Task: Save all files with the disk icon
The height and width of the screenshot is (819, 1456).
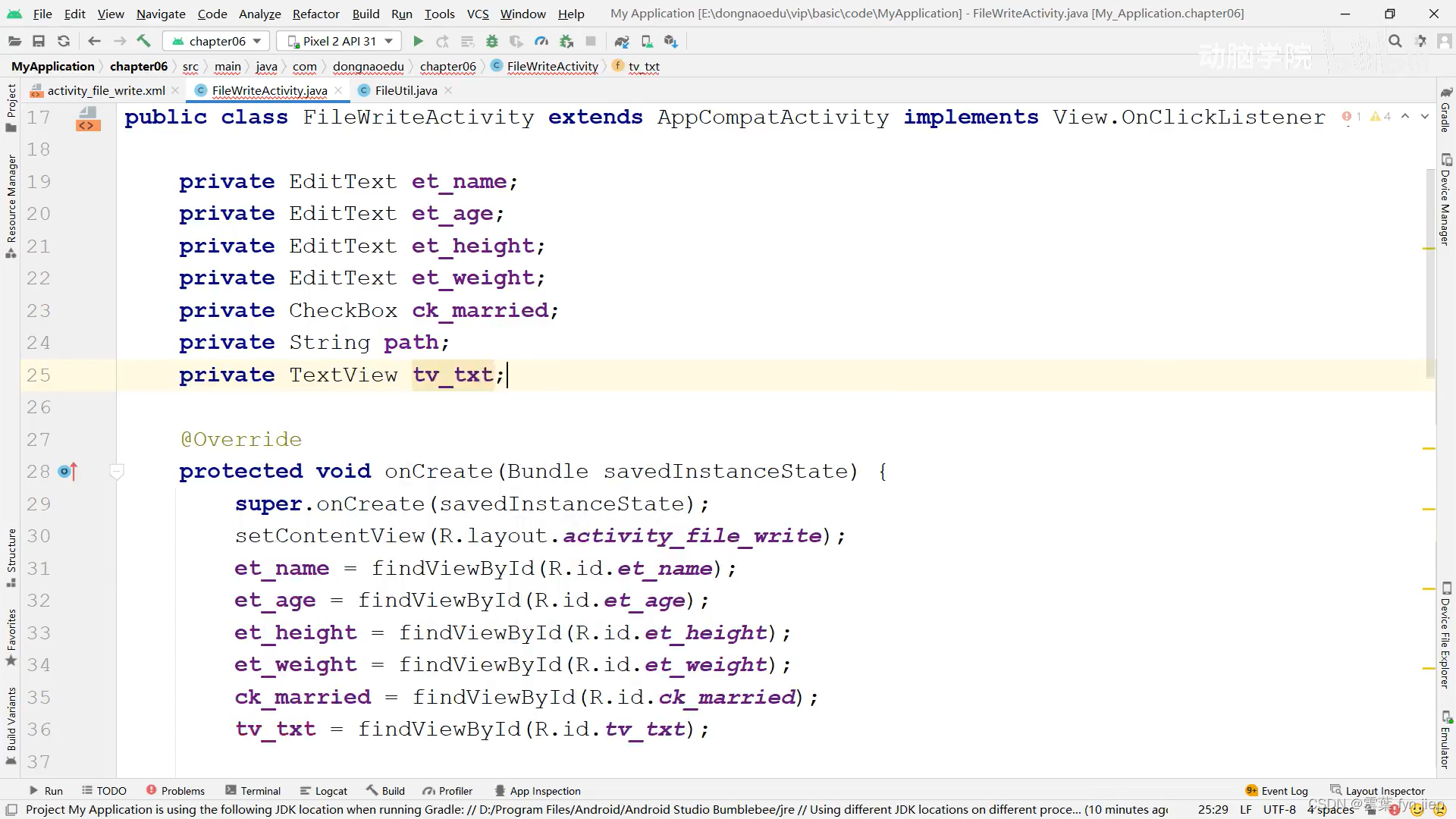Action: (39, 41)
